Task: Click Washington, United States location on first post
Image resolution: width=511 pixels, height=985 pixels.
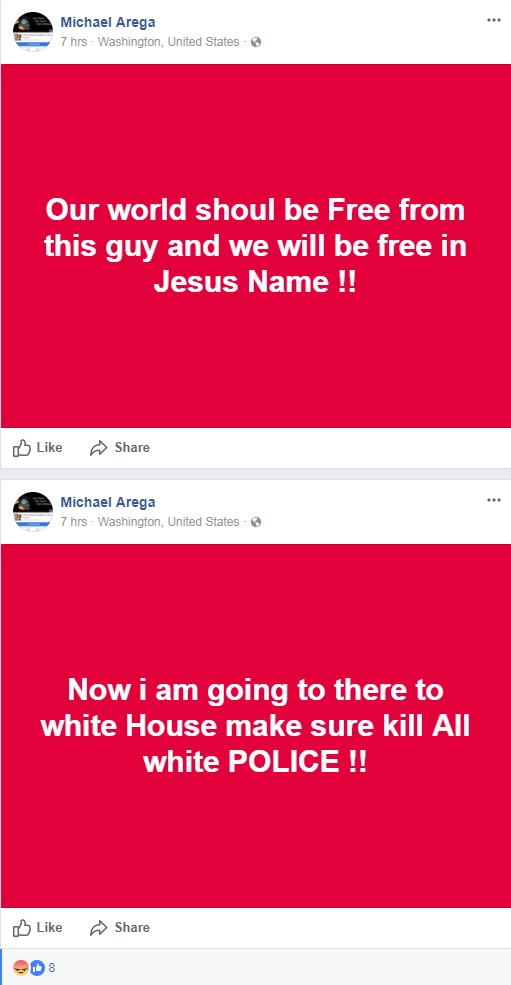Action: (168, 42)
